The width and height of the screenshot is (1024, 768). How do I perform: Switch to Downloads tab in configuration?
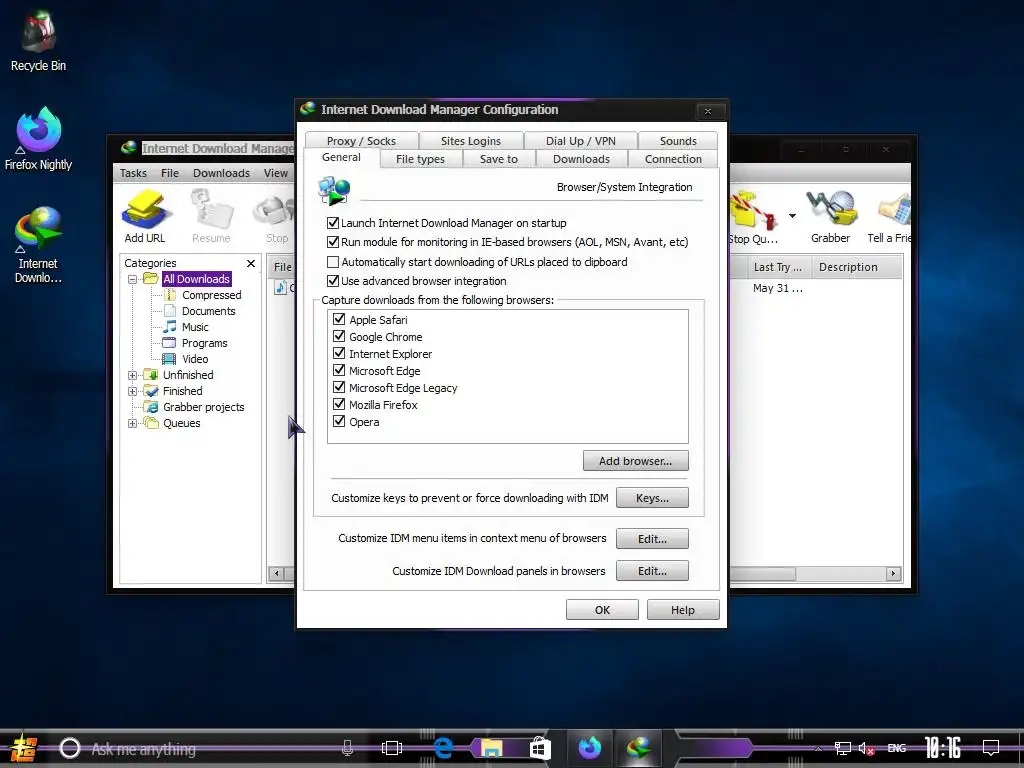581,159
